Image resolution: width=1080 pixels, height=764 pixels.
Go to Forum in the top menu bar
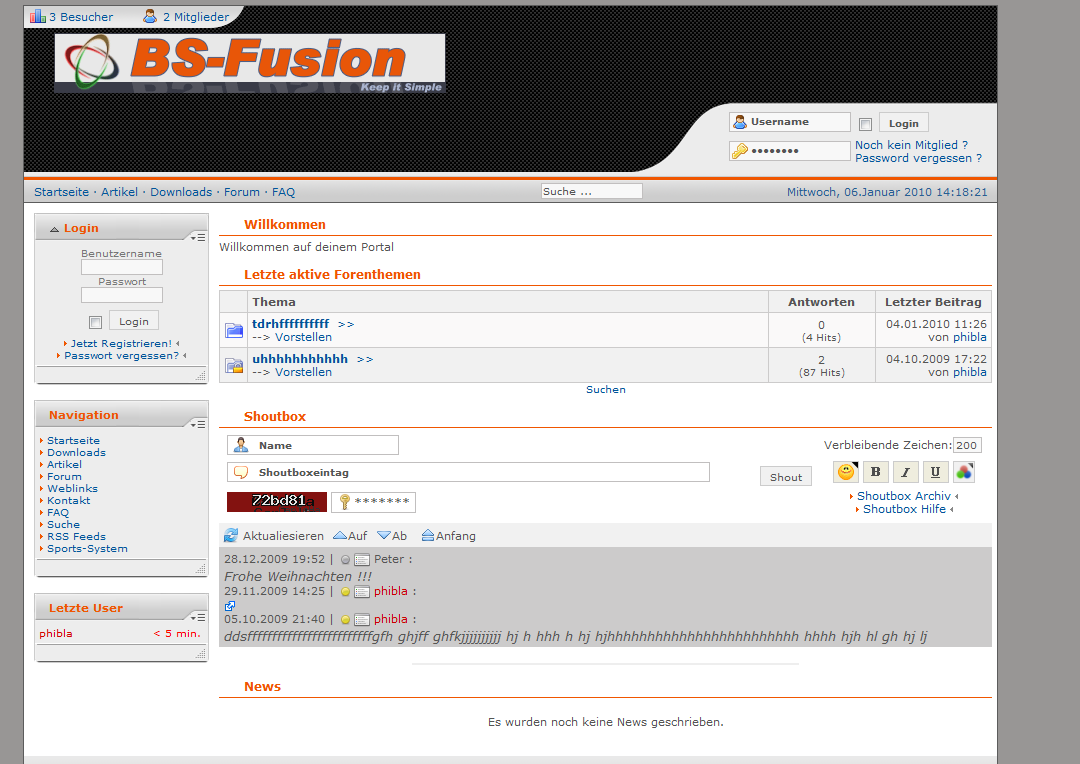(241, 192)
